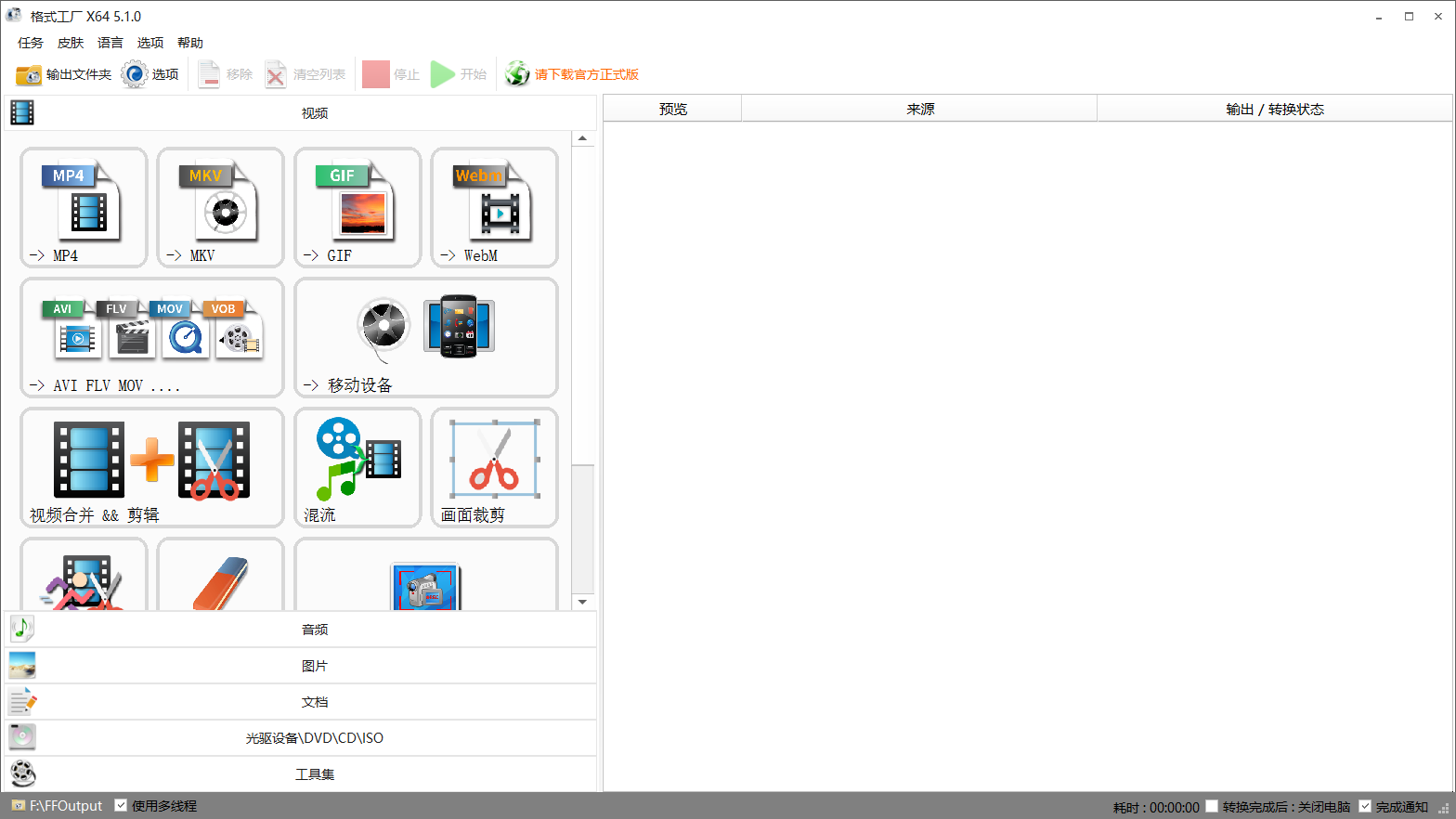Screen dimensions: 1456x819
Task: Open the 输出文件夹 output folder
Action: pos(63,74)
